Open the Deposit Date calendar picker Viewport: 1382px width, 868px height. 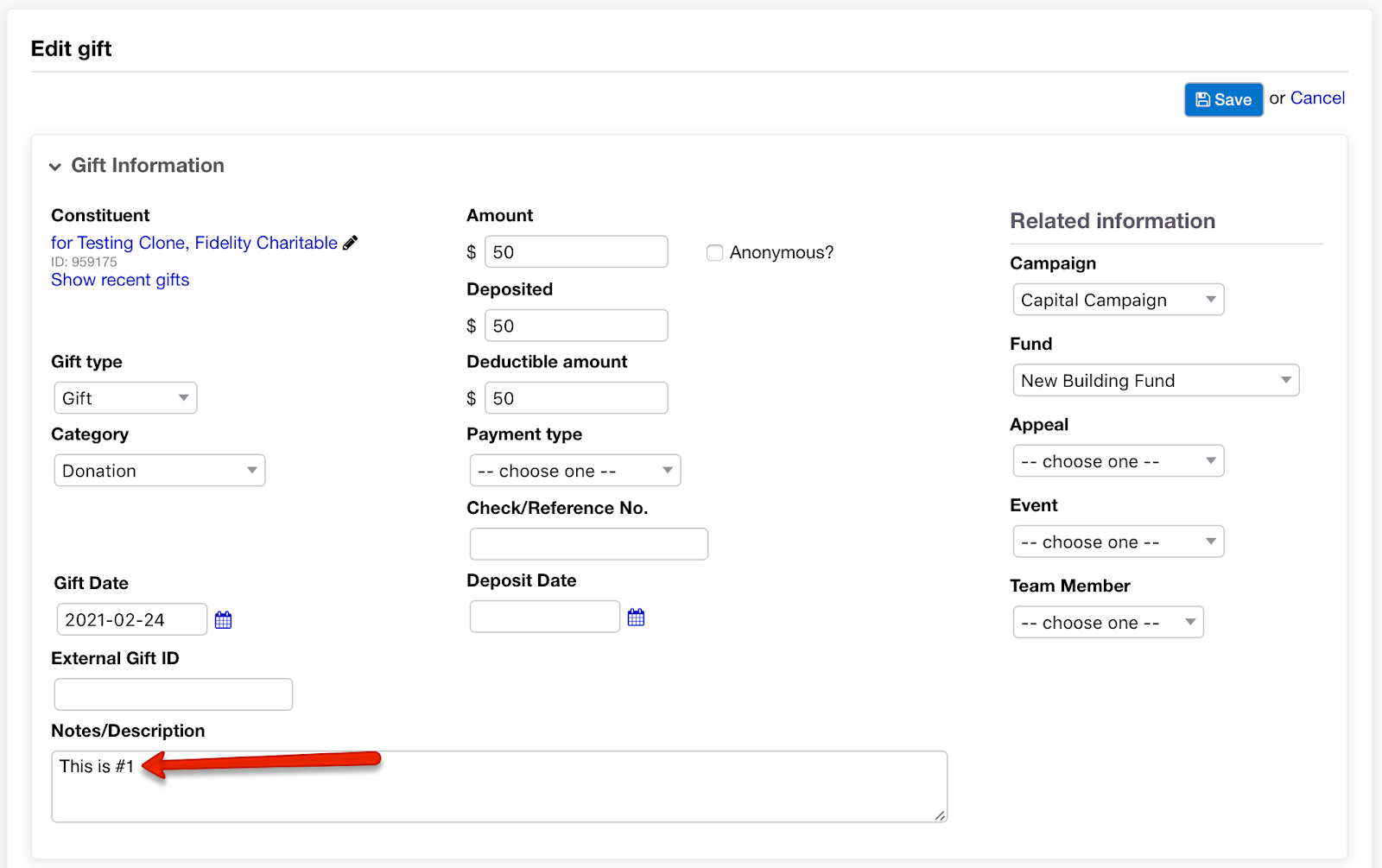click(636, 618)
